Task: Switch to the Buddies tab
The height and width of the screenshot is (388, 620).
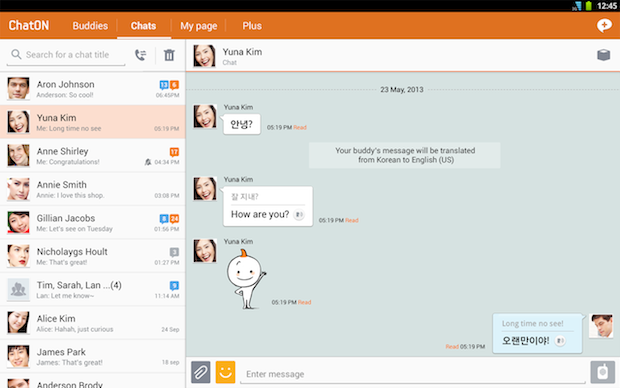Action: tap(90, 26)
